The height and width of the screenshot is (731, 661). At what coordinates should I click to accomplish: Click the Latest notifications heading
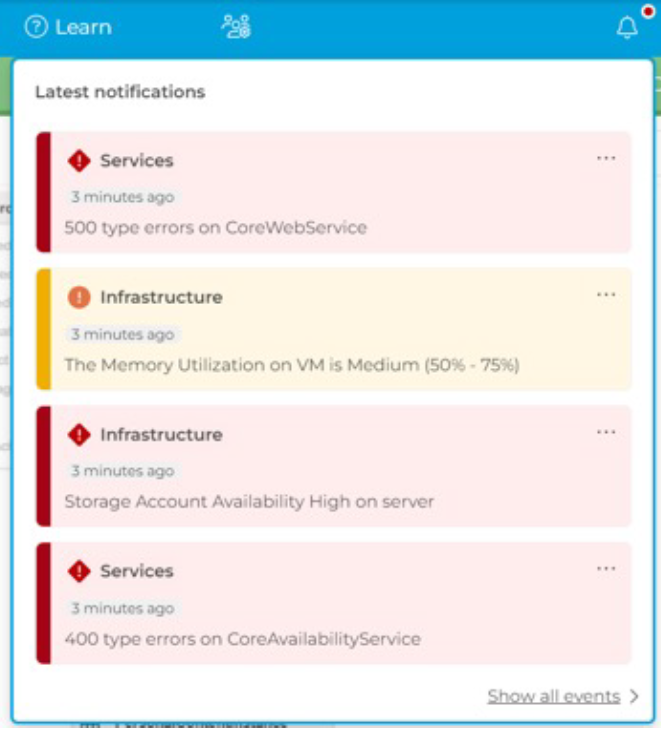[x=120, y=92]
